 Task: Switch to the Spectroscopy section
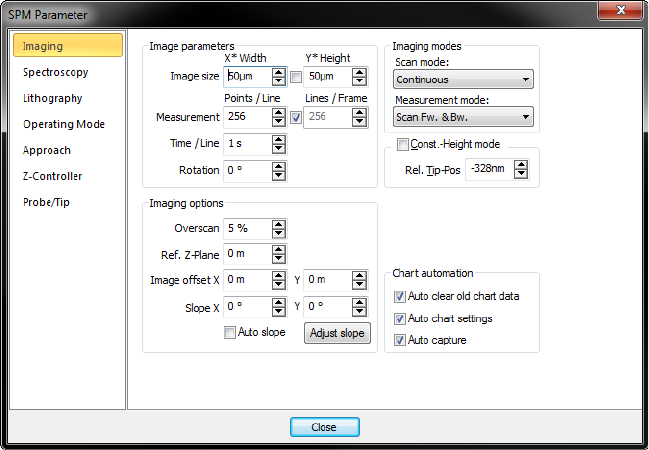pos(56,72)
